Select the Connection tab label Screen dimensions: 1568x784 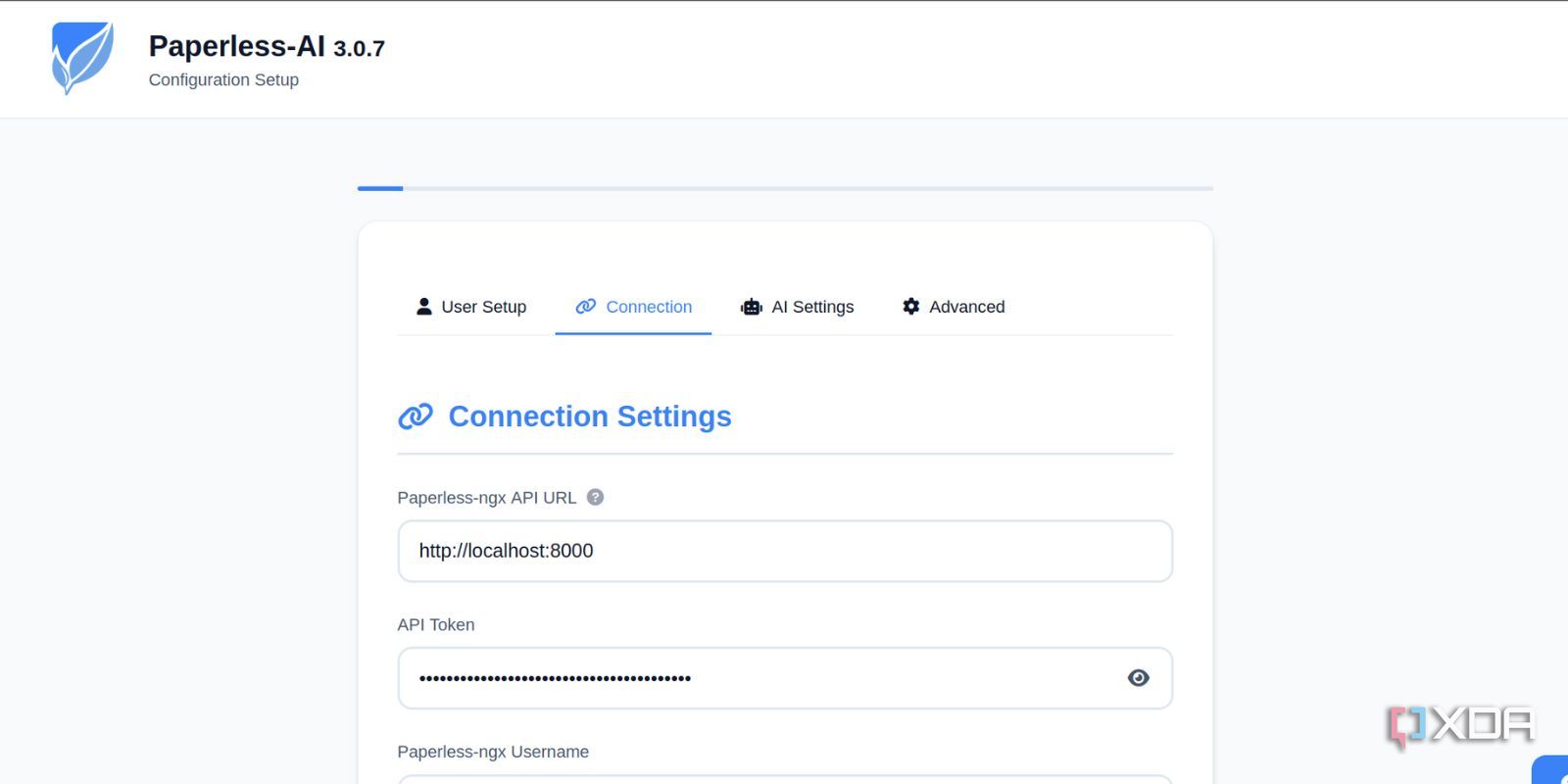click(x=649, y=307)
